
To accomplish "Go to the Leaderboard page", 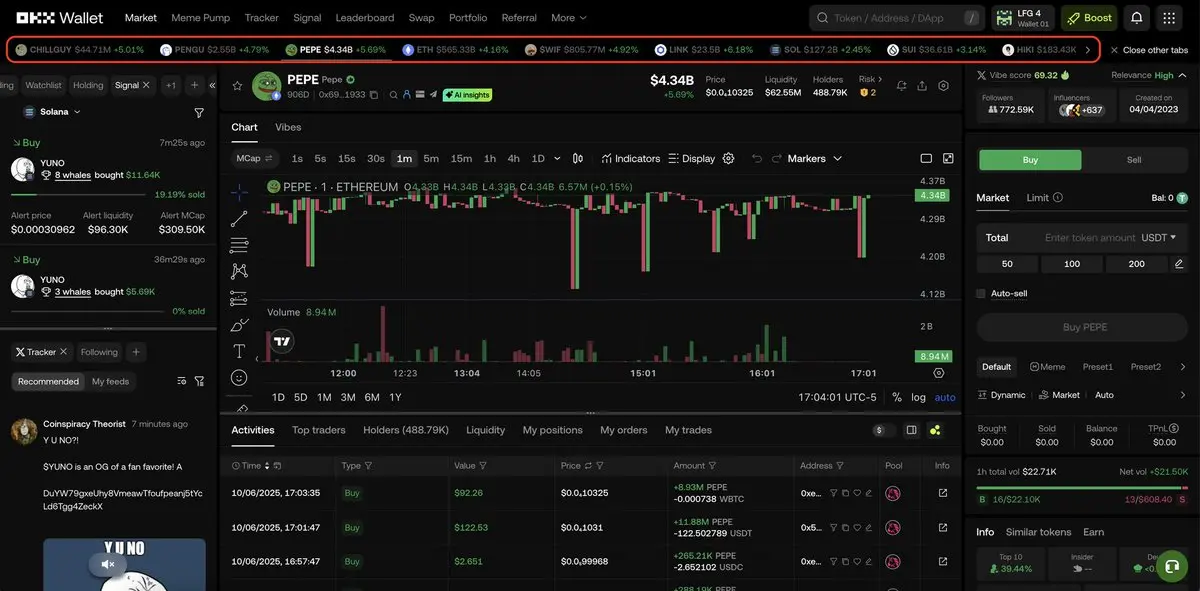I will click(365, 18).
